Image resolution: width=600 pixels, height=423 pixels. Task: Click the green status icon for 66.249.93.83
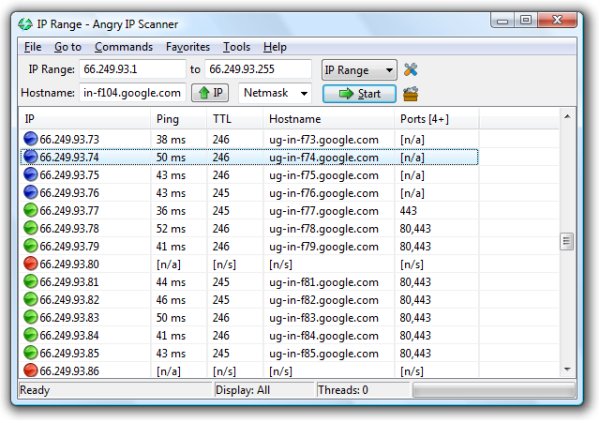coord(30,318)
